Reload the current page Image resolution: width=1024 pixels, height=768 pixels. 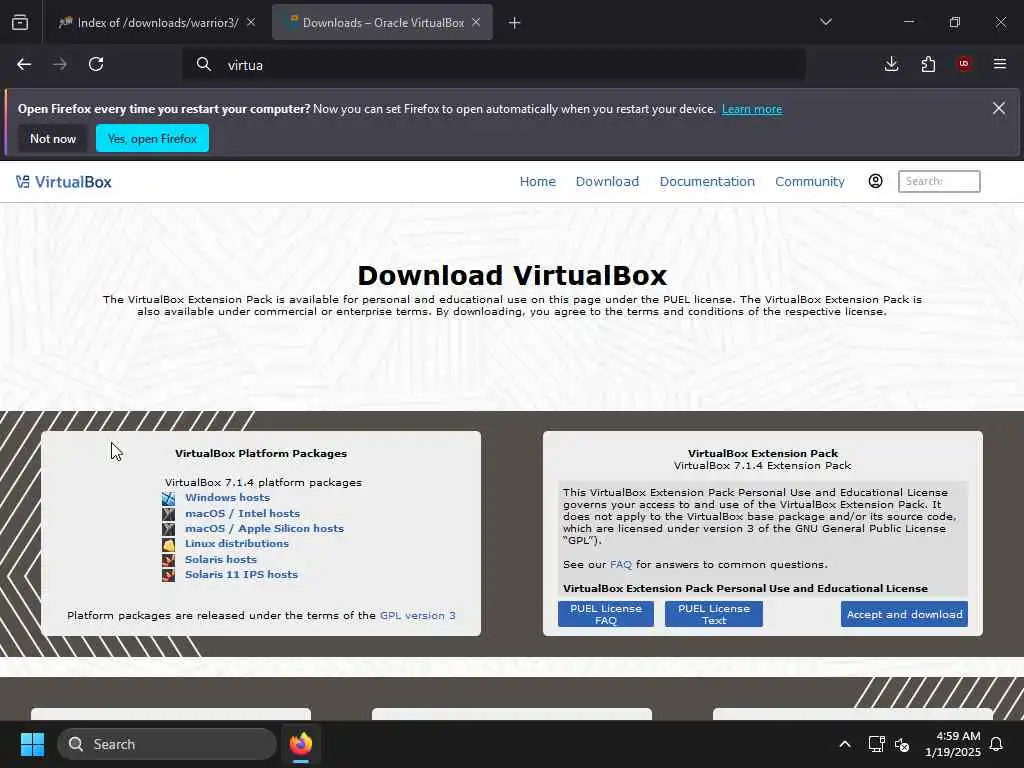(x=96, y=64)
